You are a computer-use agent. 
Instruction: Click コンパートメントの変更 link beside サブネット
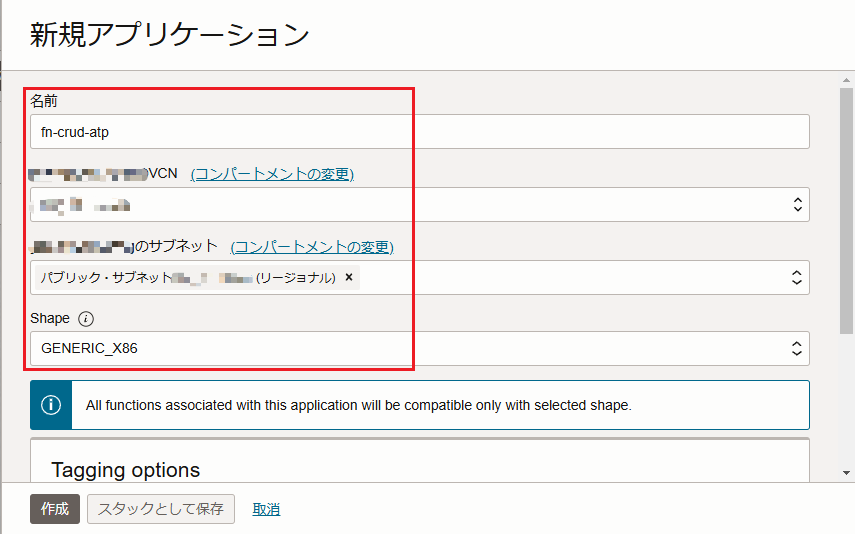(312, 247)
